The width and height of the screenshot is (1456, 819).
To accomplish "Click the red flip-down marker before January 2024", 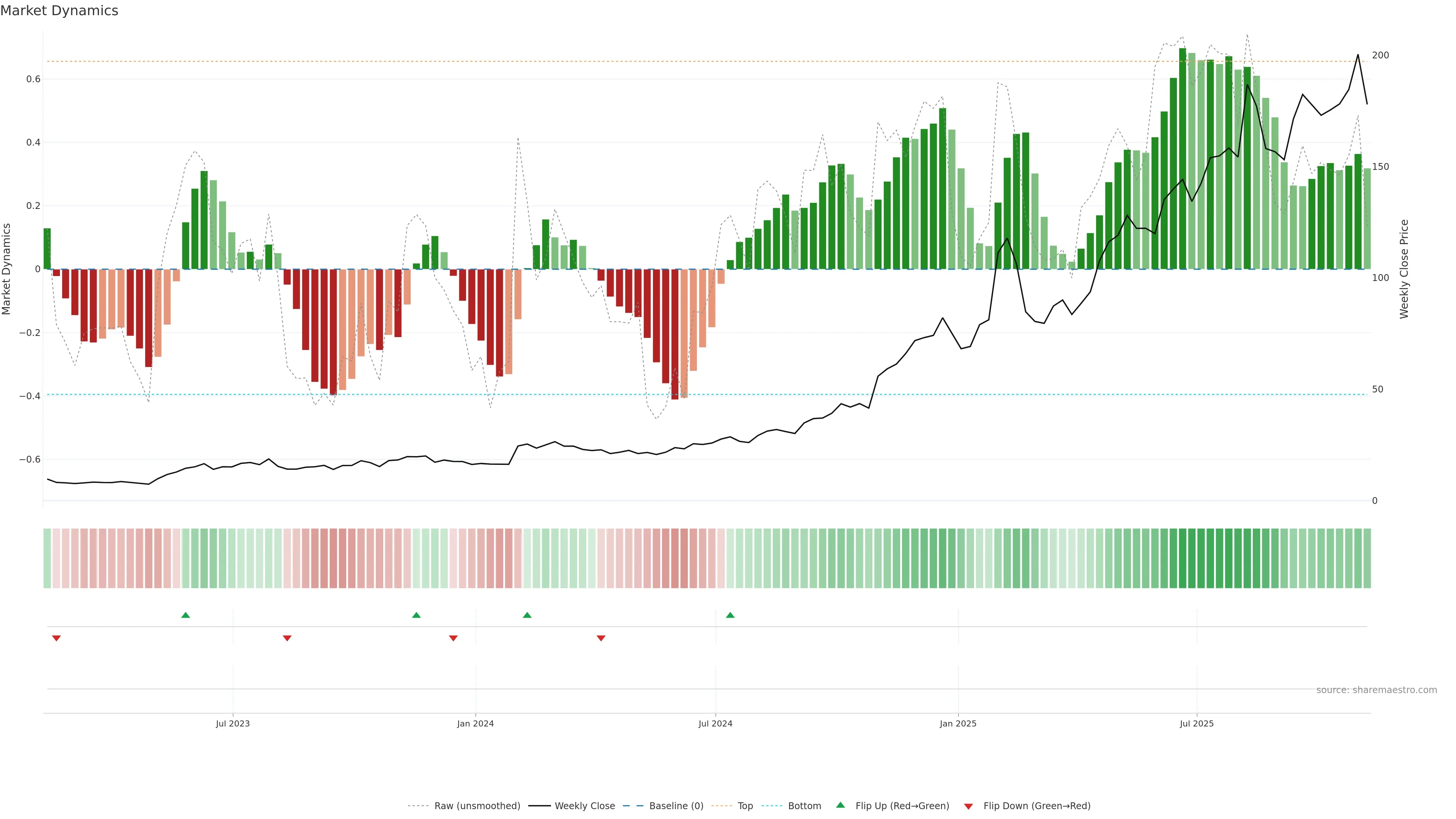I will click(453, 638).
